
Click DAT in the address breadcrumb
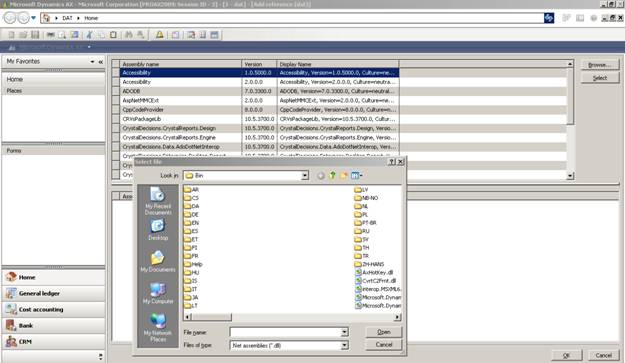point(67,18)
